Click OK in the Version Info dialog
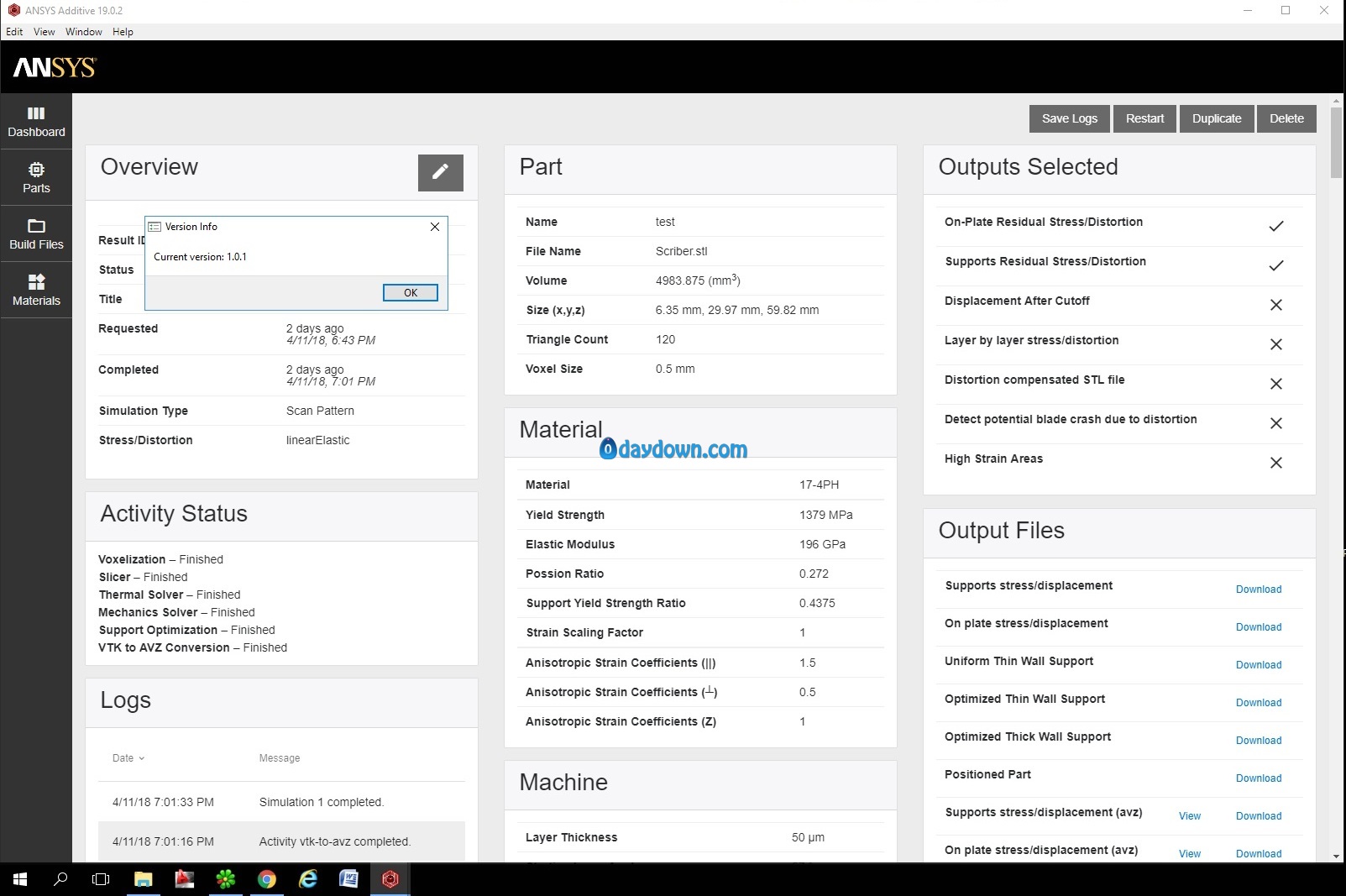The width and height of the screenshot is (1346, 896). (x=411, y=292)
